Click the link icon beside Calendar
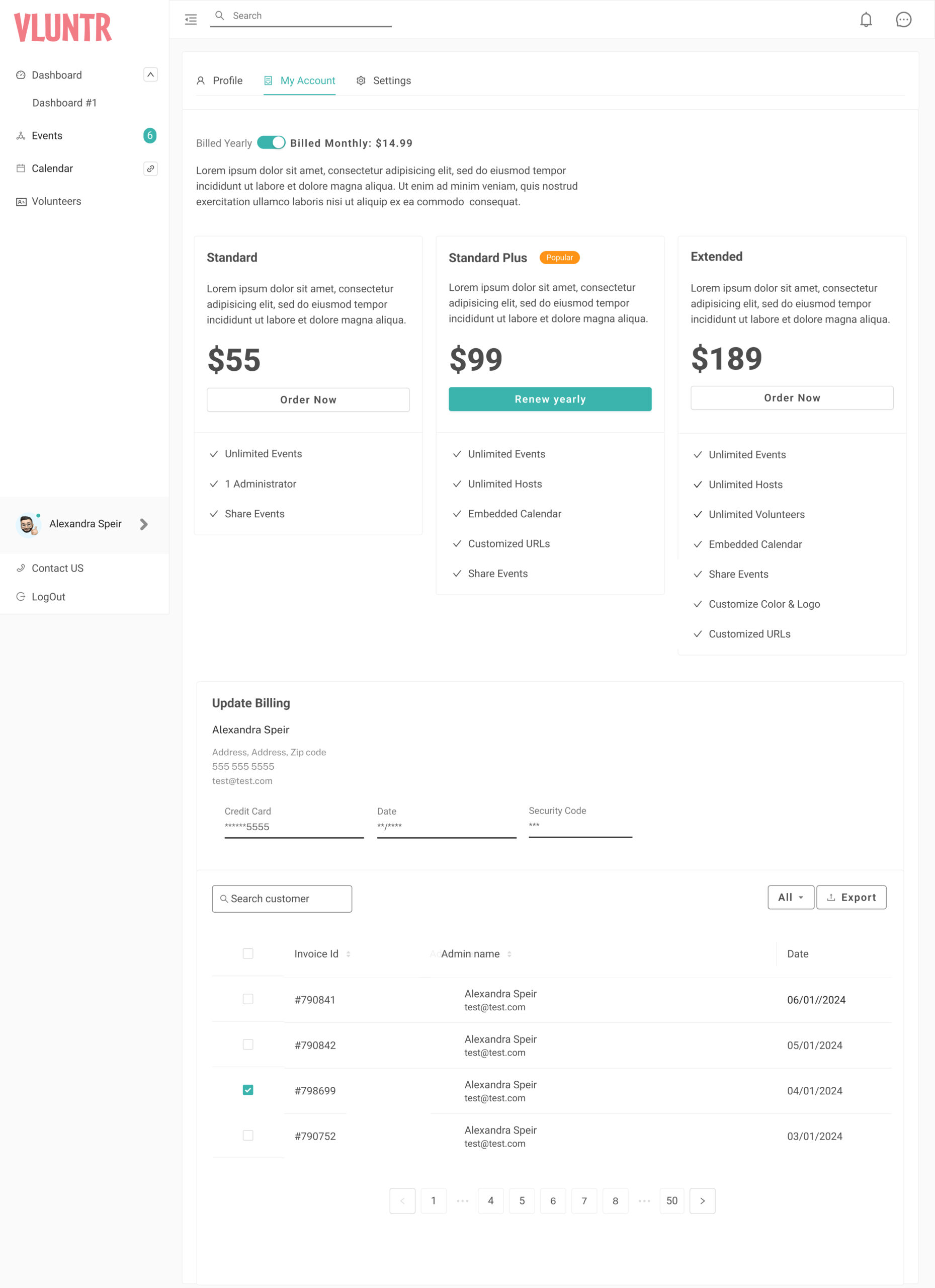The width and height of the screenshot is (935, 1288). [150, 169]
